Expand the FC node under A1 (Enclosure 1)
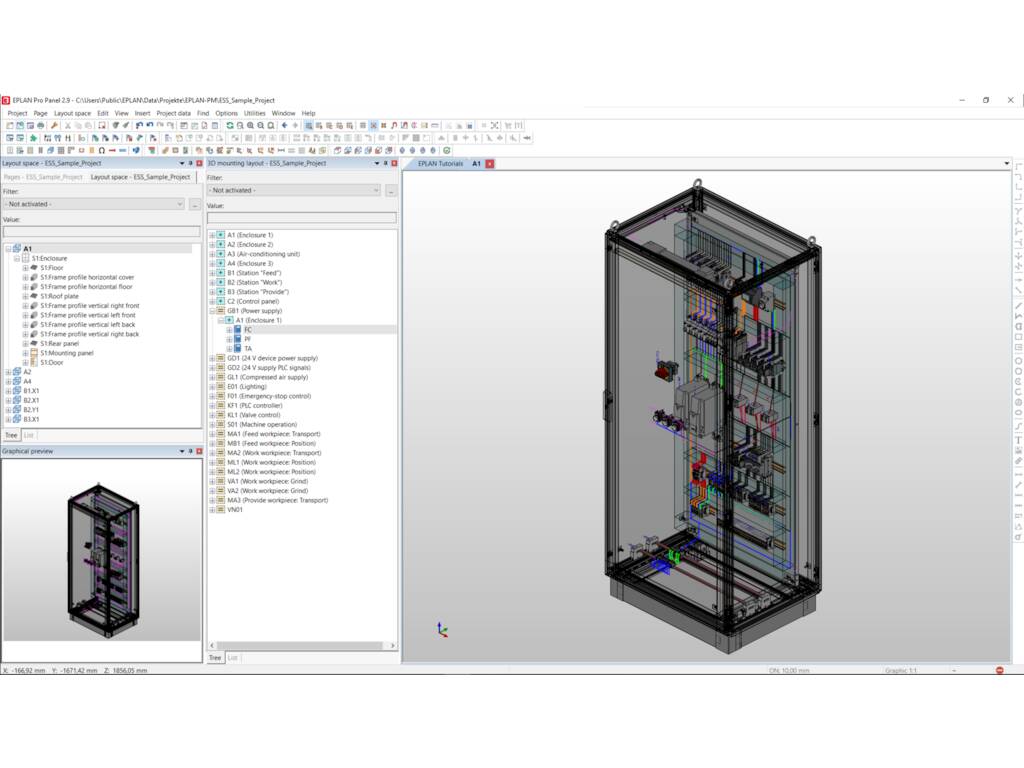Screen dimensions: 1024x768 click(x=229, y=330)
